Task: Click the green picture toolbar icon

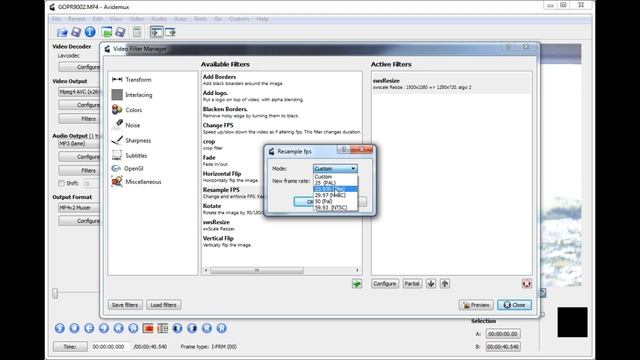Action: 107,32
